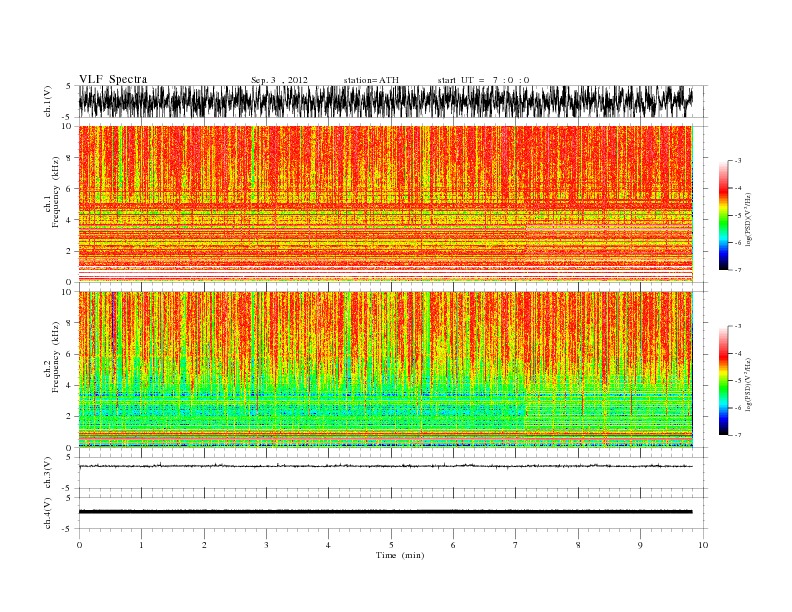Select the "Time (min)" axis label

[x=400, y=555]
